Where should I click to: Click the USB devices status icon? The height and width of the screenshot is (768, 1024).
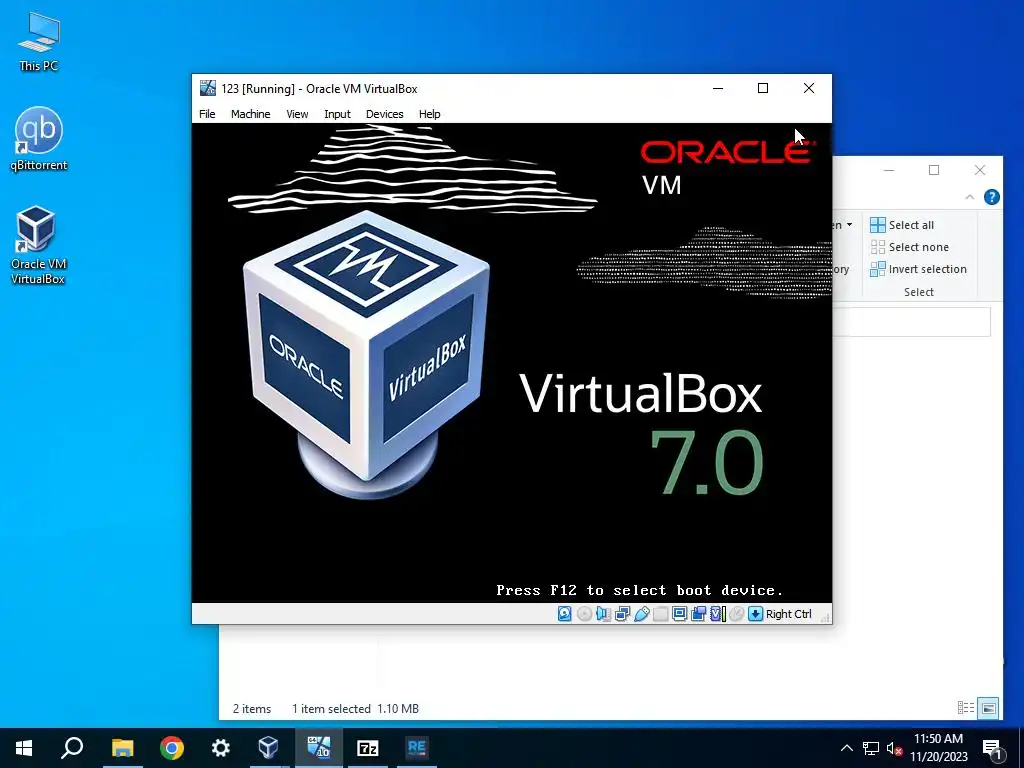tap(641, 614)
